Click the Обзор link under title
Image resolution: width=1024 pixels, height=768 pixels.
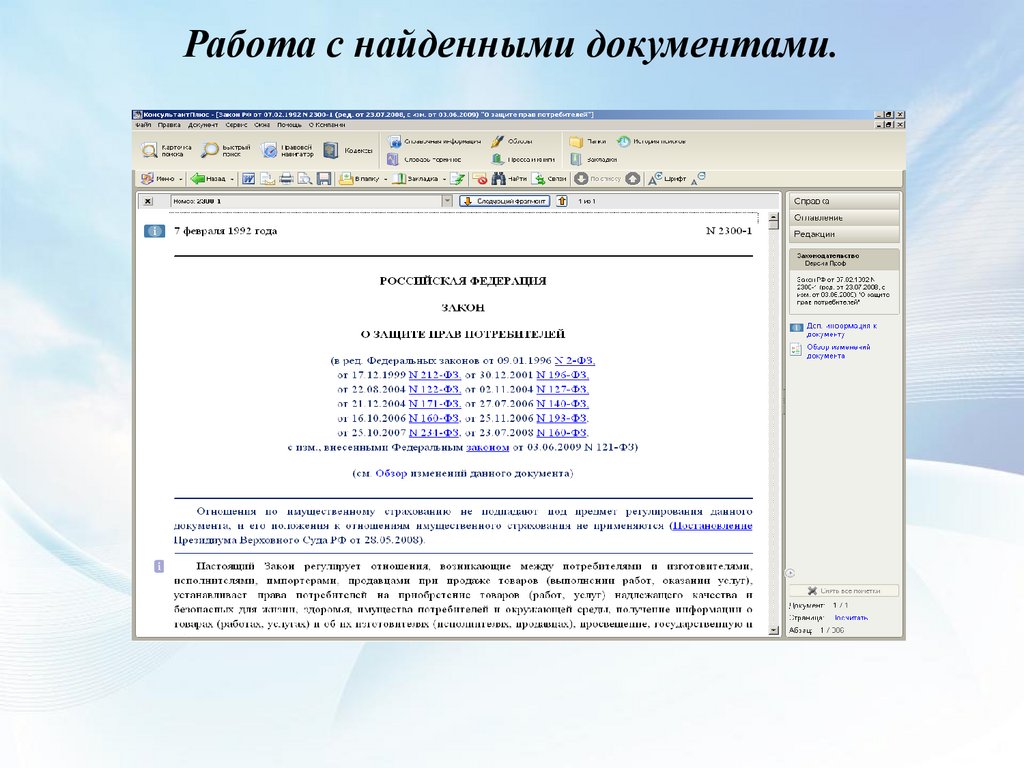coord(391,473)
